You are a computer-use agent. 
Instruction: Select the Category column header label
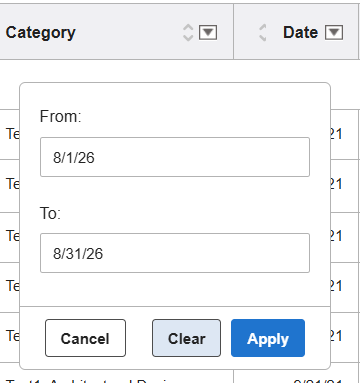click(41, 33)
